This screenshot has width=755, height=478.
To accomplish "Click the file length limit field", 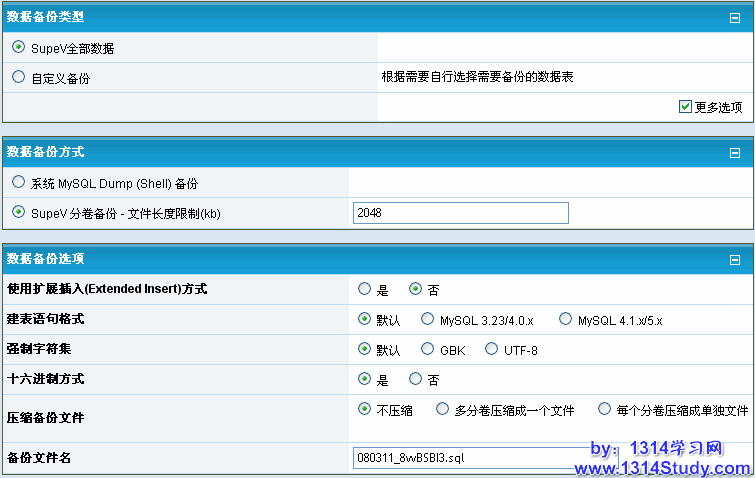I will 460,213.
